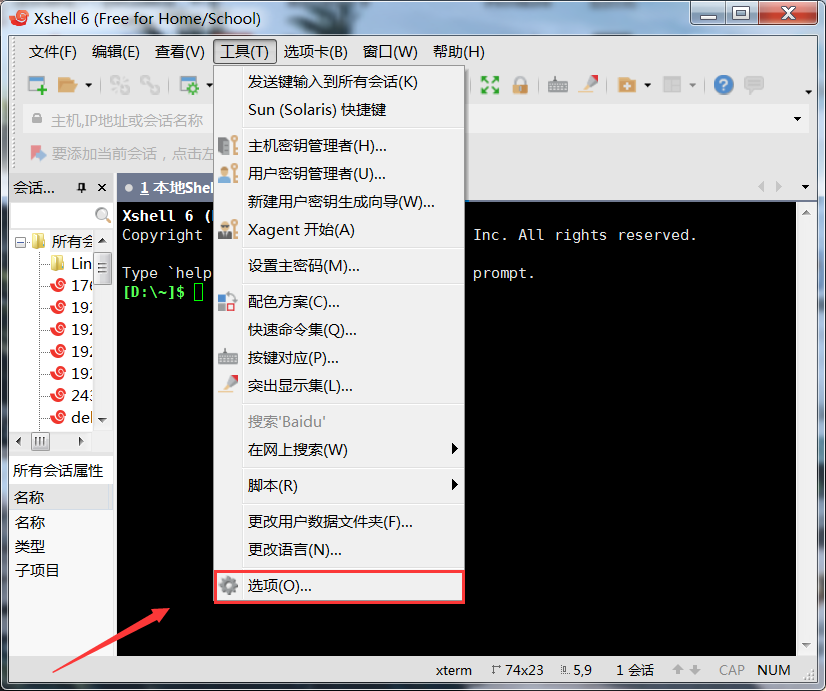Open 快速命令集(Q)

pos(339,330)
